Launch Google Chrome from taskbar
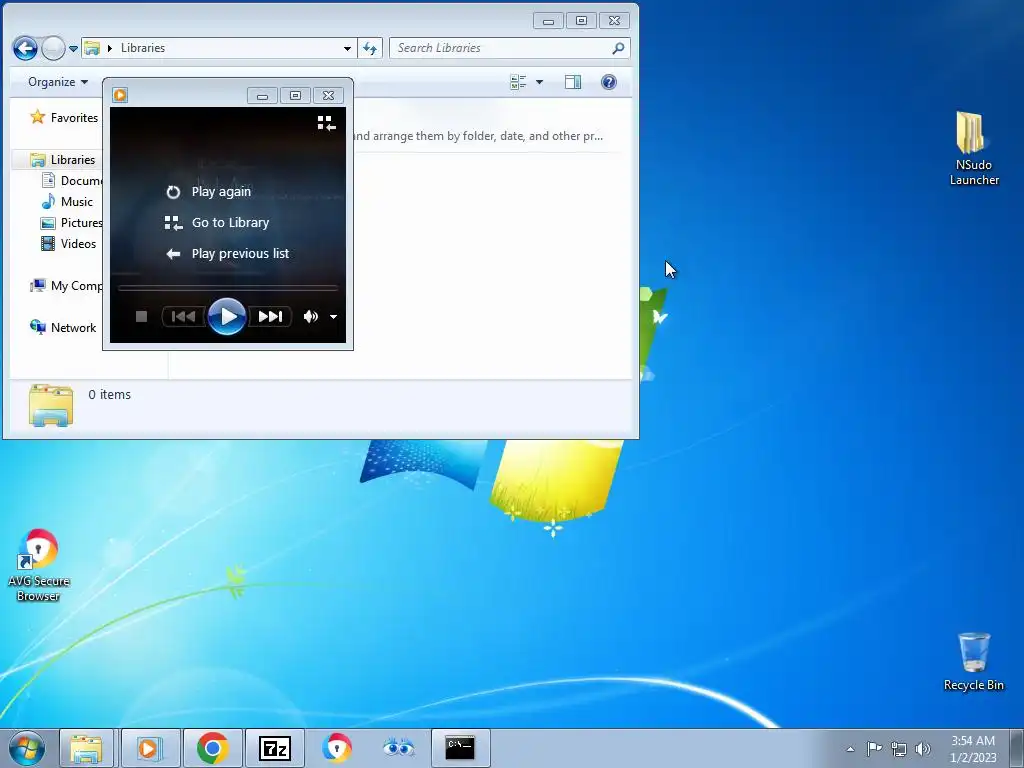Viewport: 1024px width, 768px height. click(x=213, y=748)
